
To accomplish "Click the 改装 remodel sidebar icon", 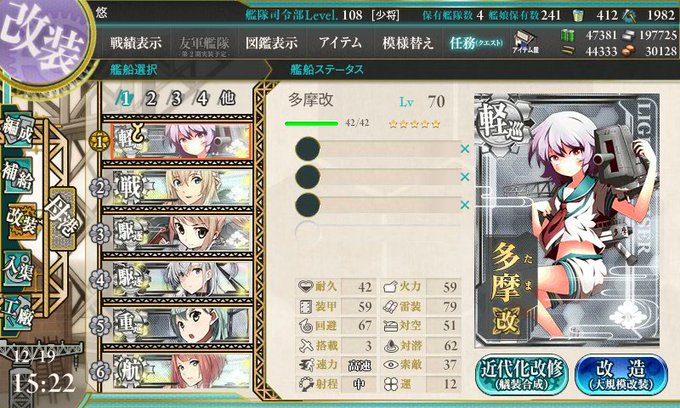I will click(20, 221).
